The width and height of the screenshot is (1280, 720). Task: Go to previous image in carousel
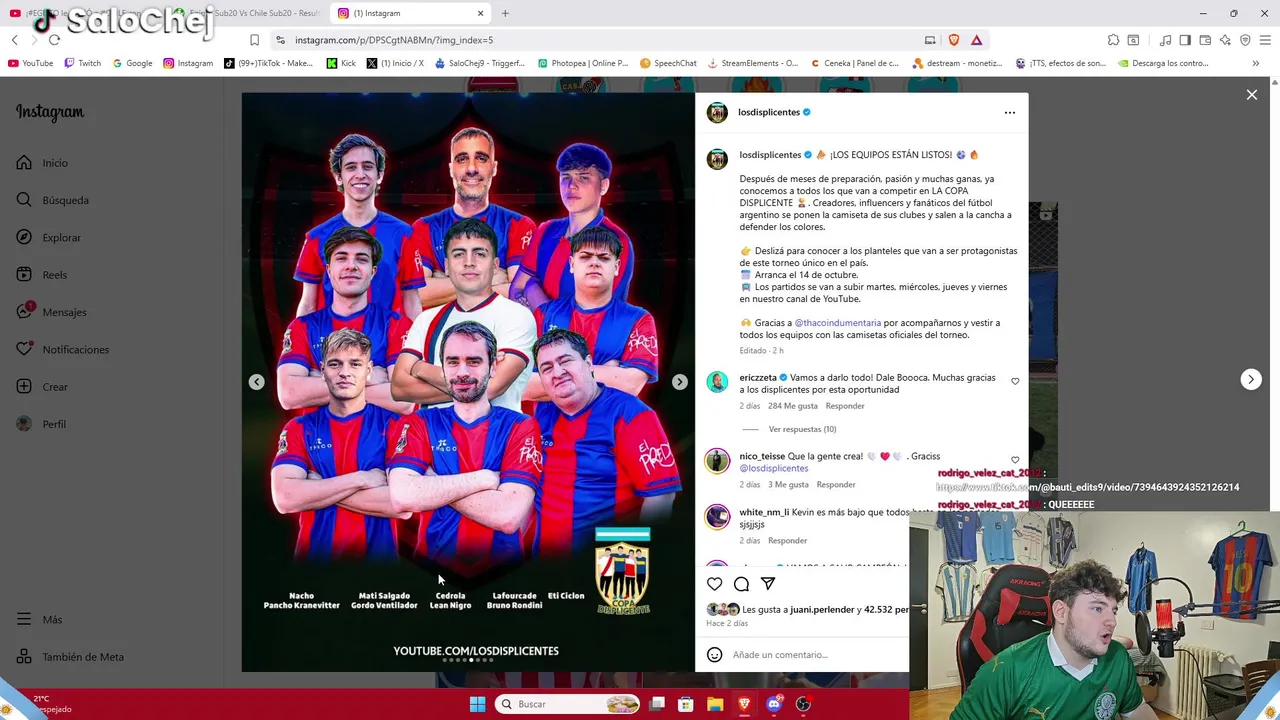point(257,382)
